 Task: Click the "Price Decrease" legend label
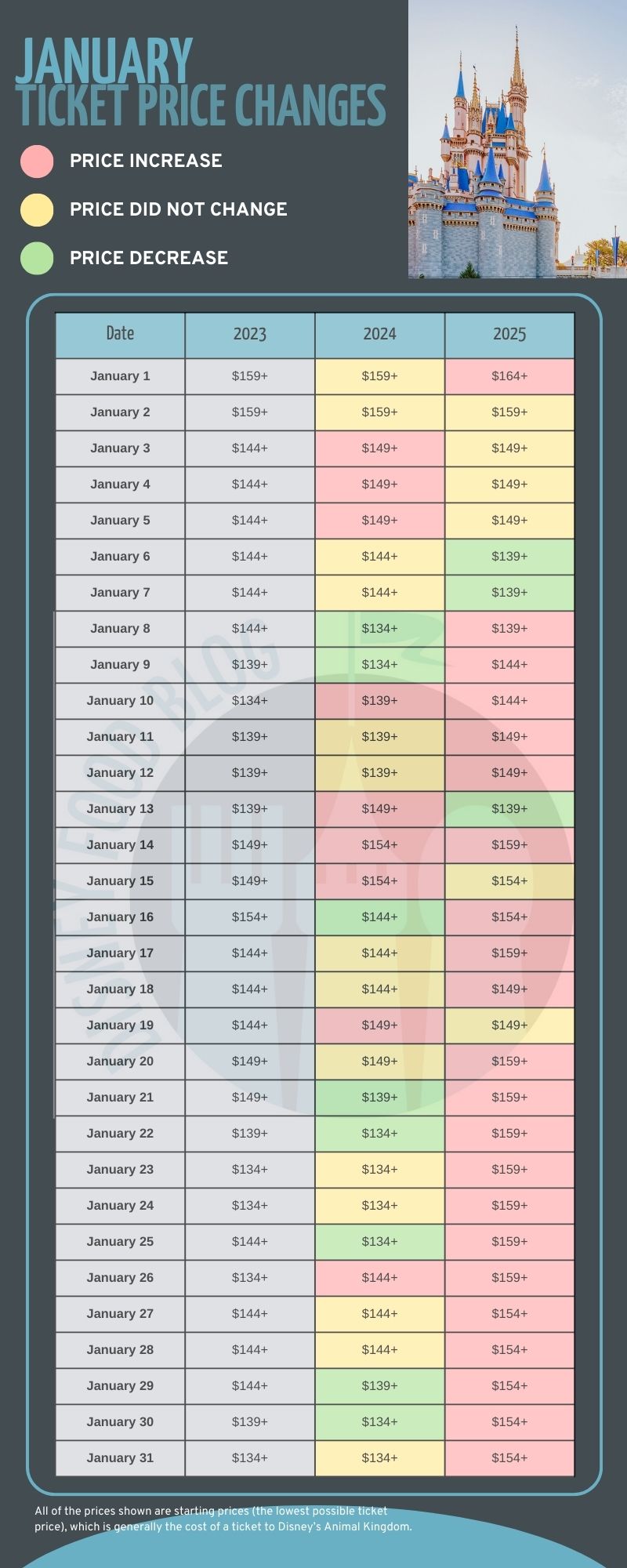[149, 258]
